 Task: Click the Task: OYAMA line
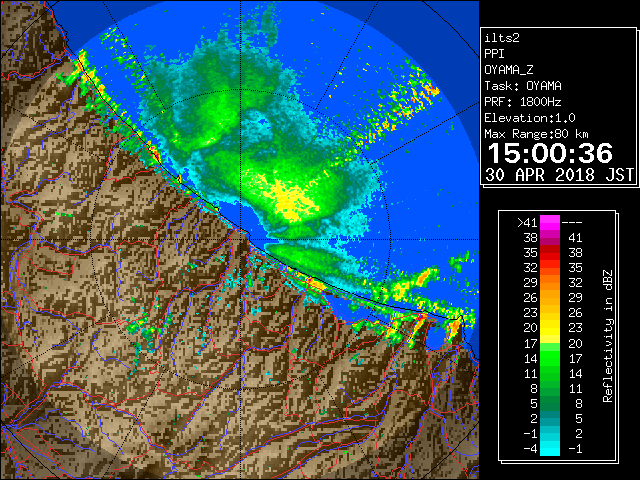(x=523, y=86)
